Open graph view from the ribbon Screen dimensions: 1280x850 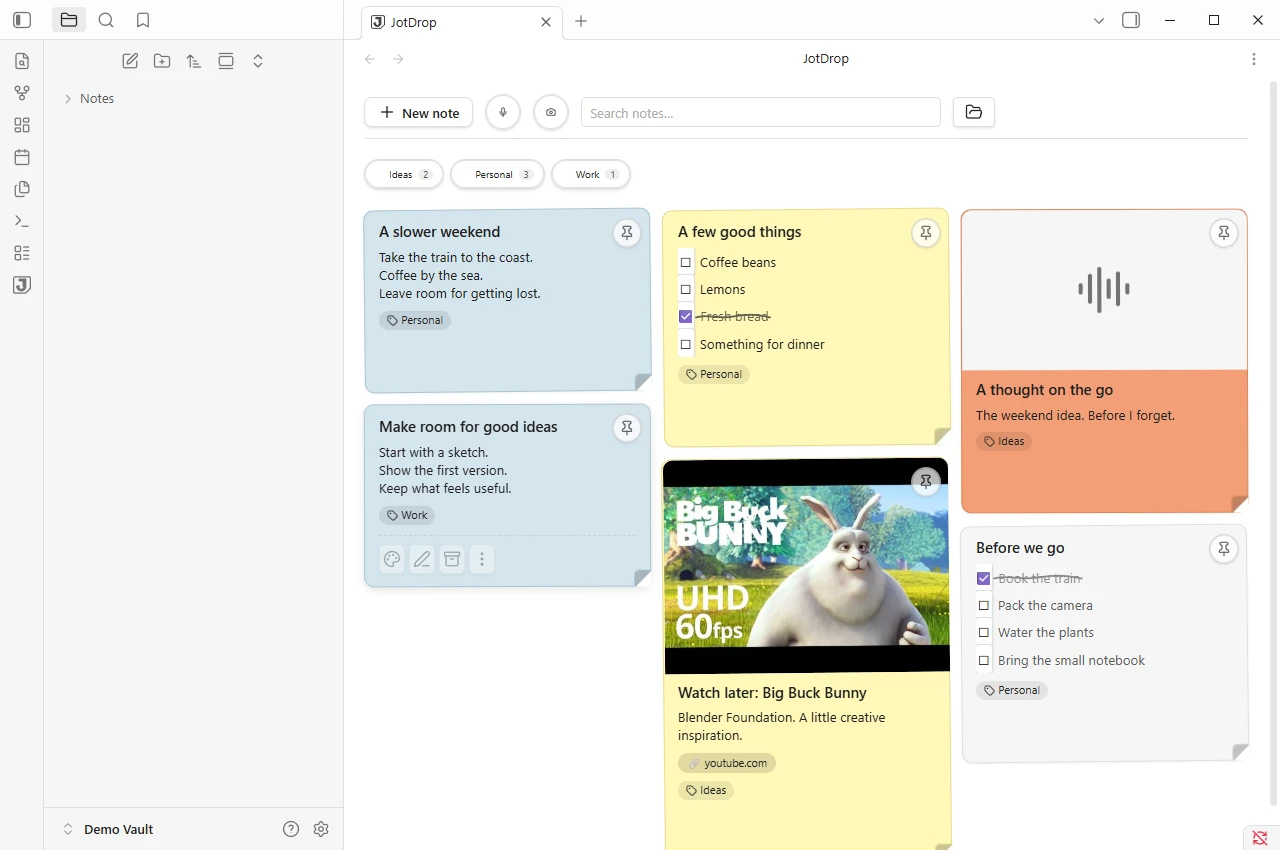22,93
